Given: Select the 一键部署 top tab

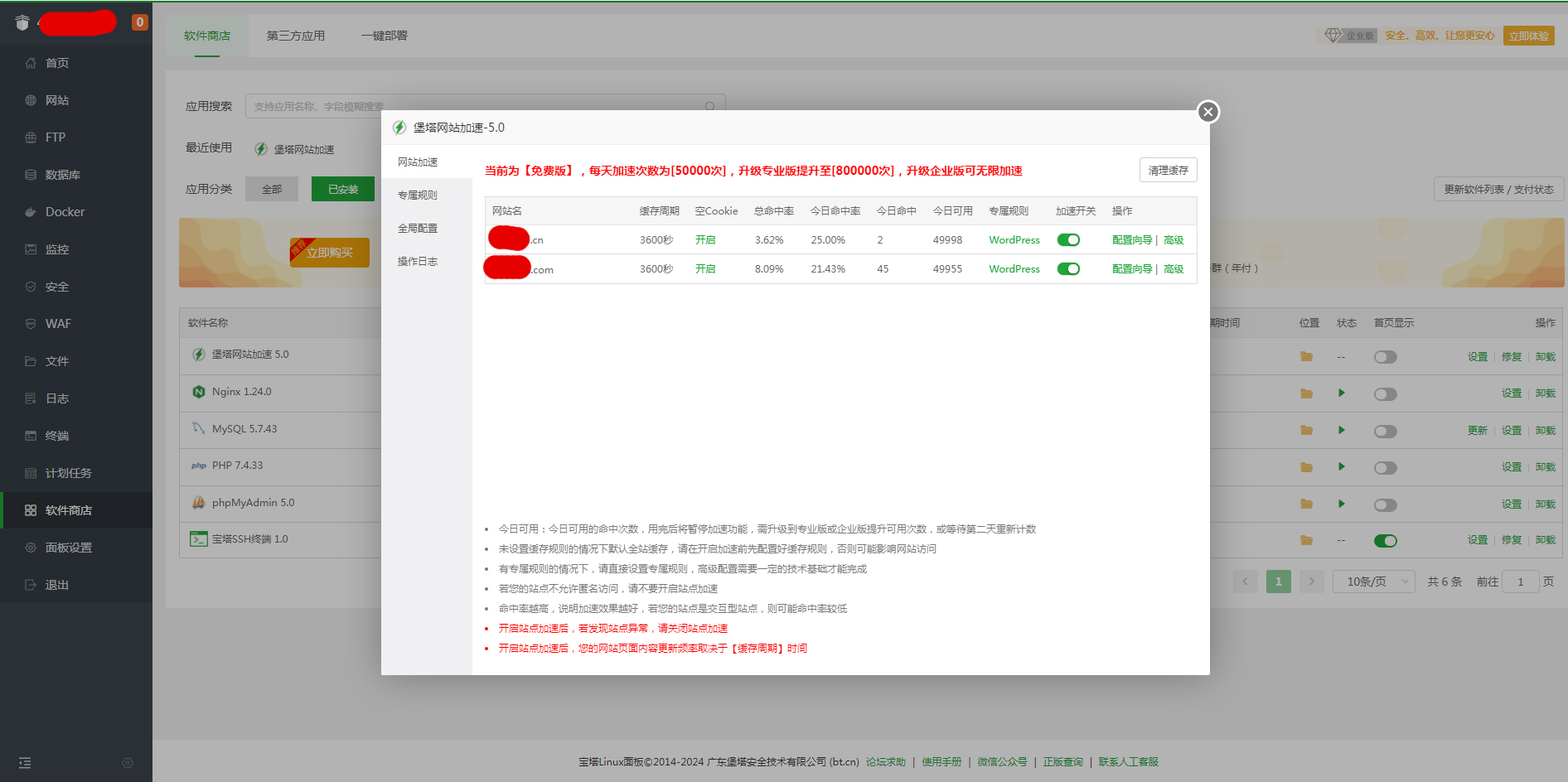Looking at the screenshot, I should click(x=385, y=36).
